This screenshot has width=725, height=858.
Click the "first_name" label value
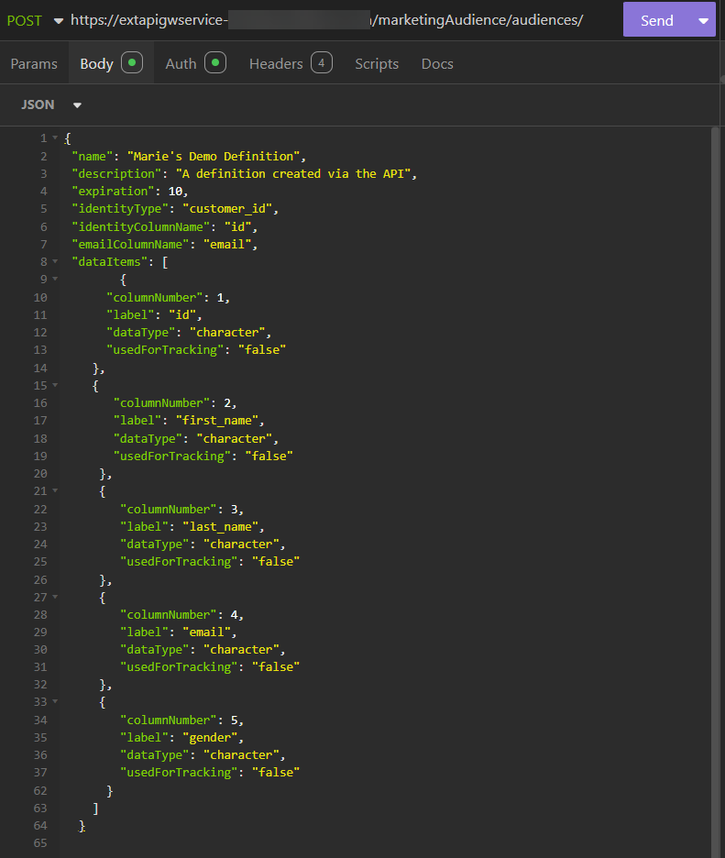pyautogui.click(x=217, y=421)
